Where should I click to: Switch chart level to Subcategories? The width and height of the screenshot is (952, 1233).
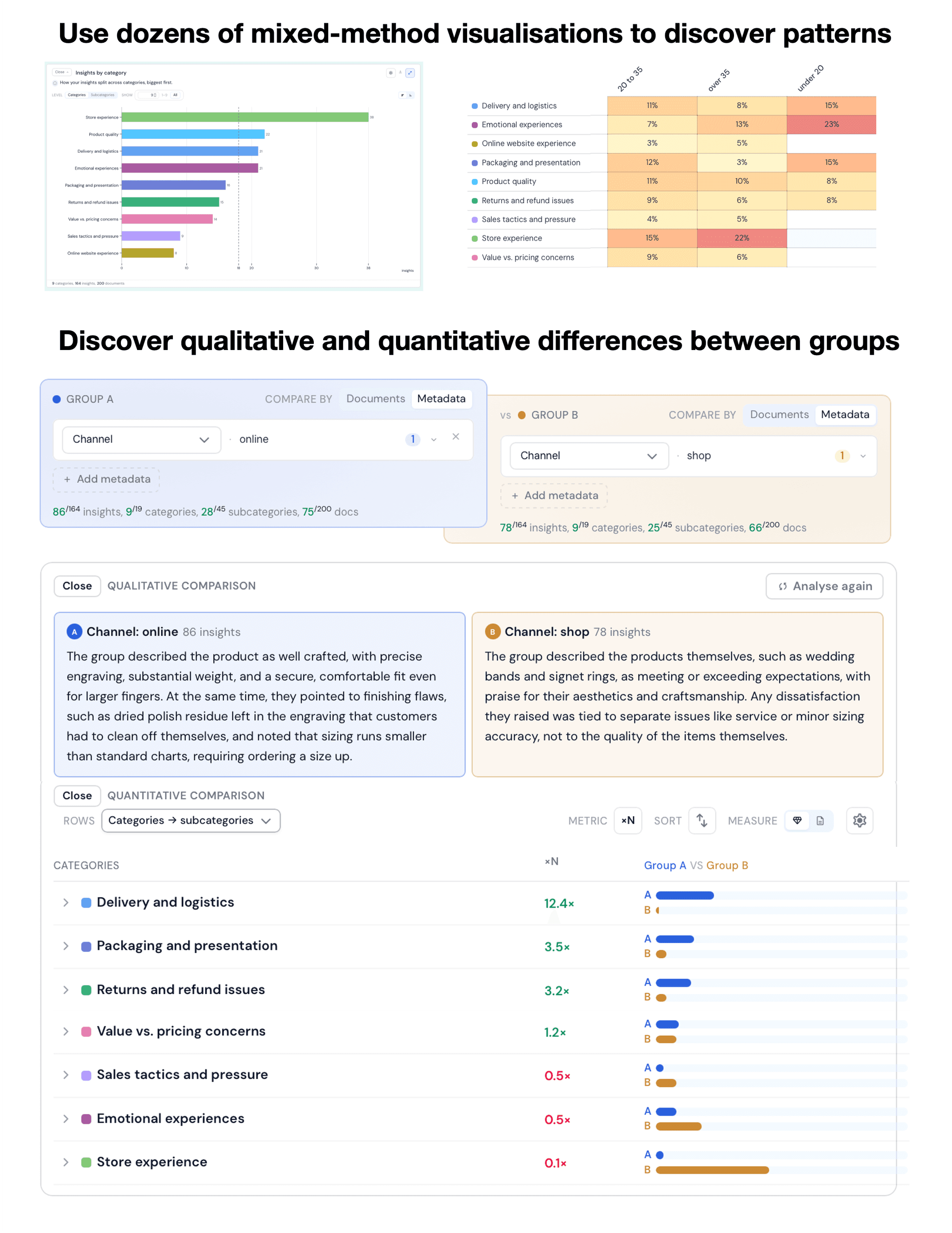pyautogui.click(x=103, y=95)
